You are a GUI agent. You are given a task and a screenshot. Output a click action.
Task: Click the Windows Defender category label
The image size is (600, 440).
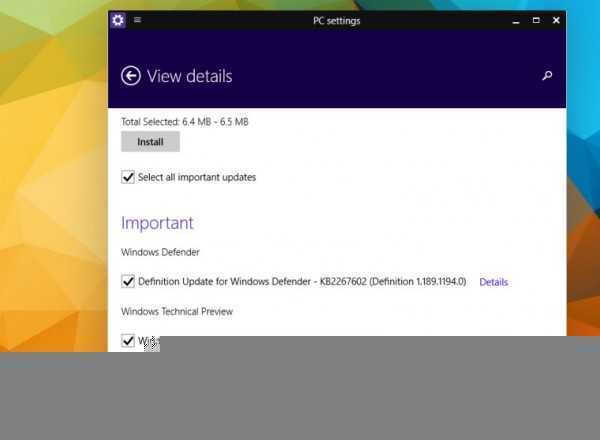coord(160,252)
